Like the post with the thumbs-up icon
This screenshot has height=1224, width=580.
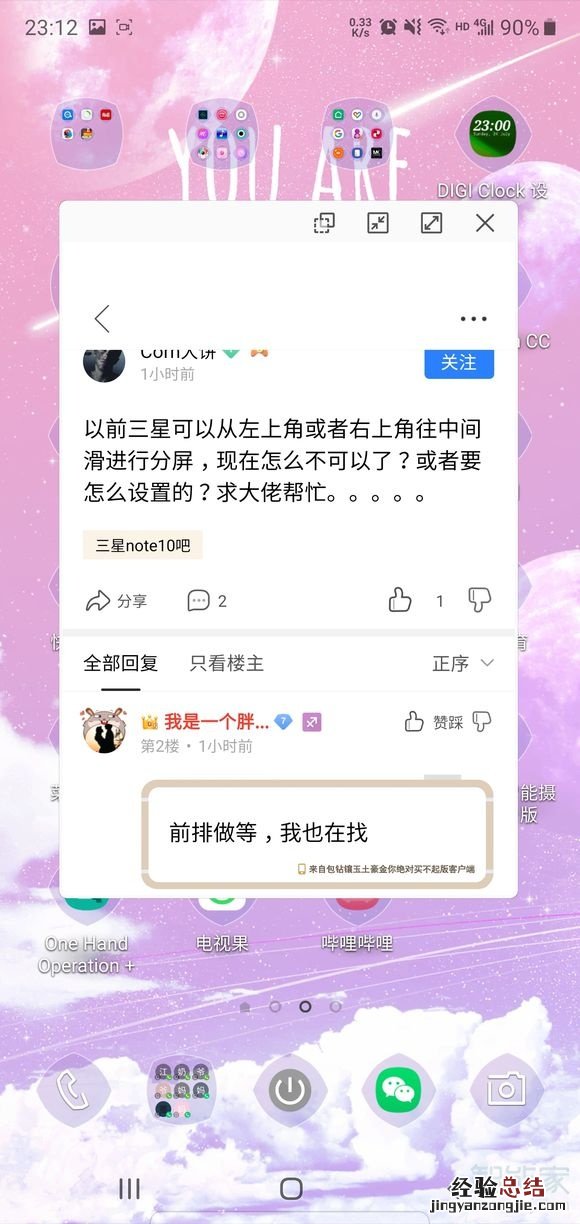coord(400,600)
